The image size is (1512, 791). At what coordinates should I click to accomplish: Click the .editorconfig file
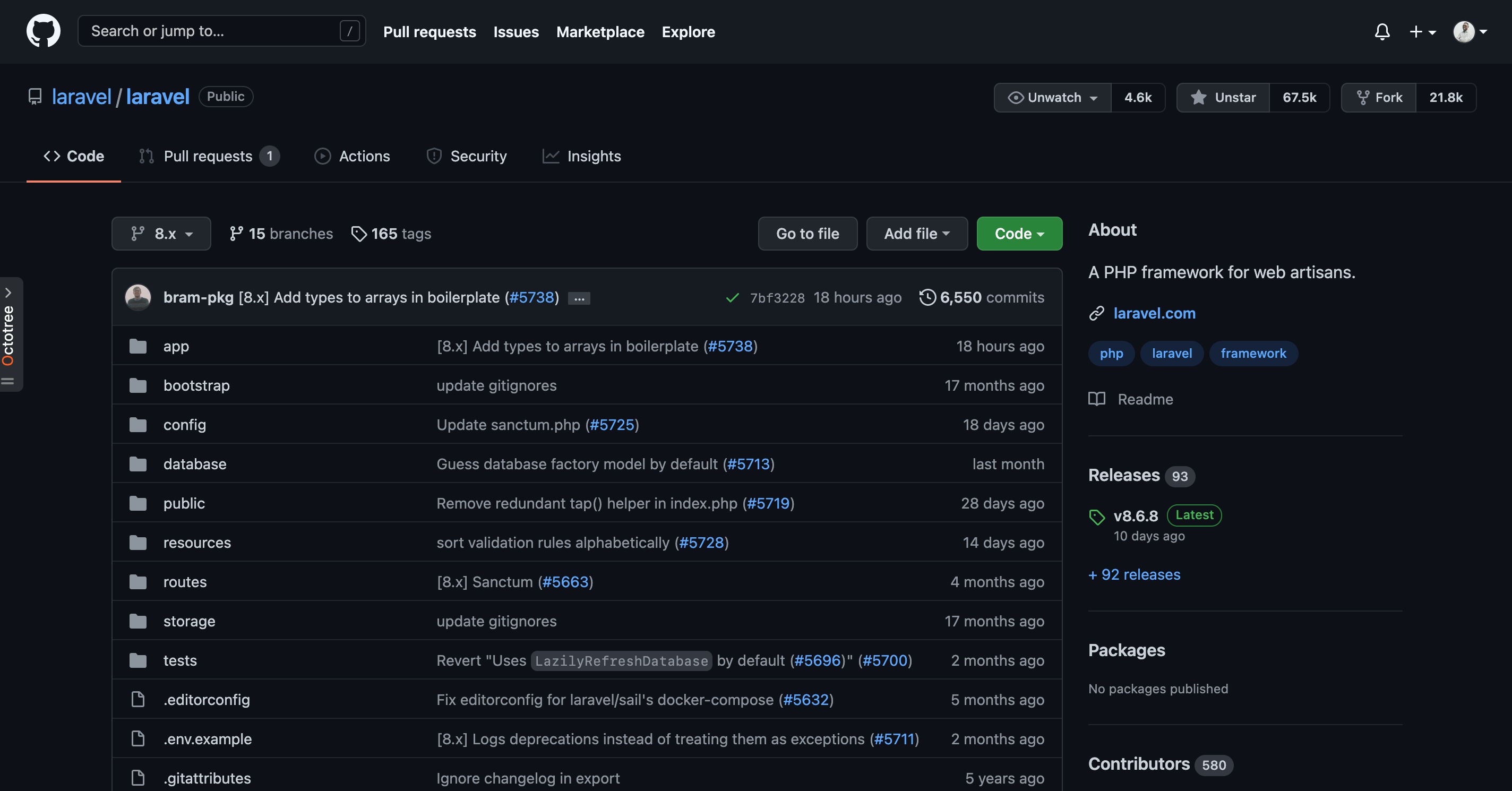(206, 700)
